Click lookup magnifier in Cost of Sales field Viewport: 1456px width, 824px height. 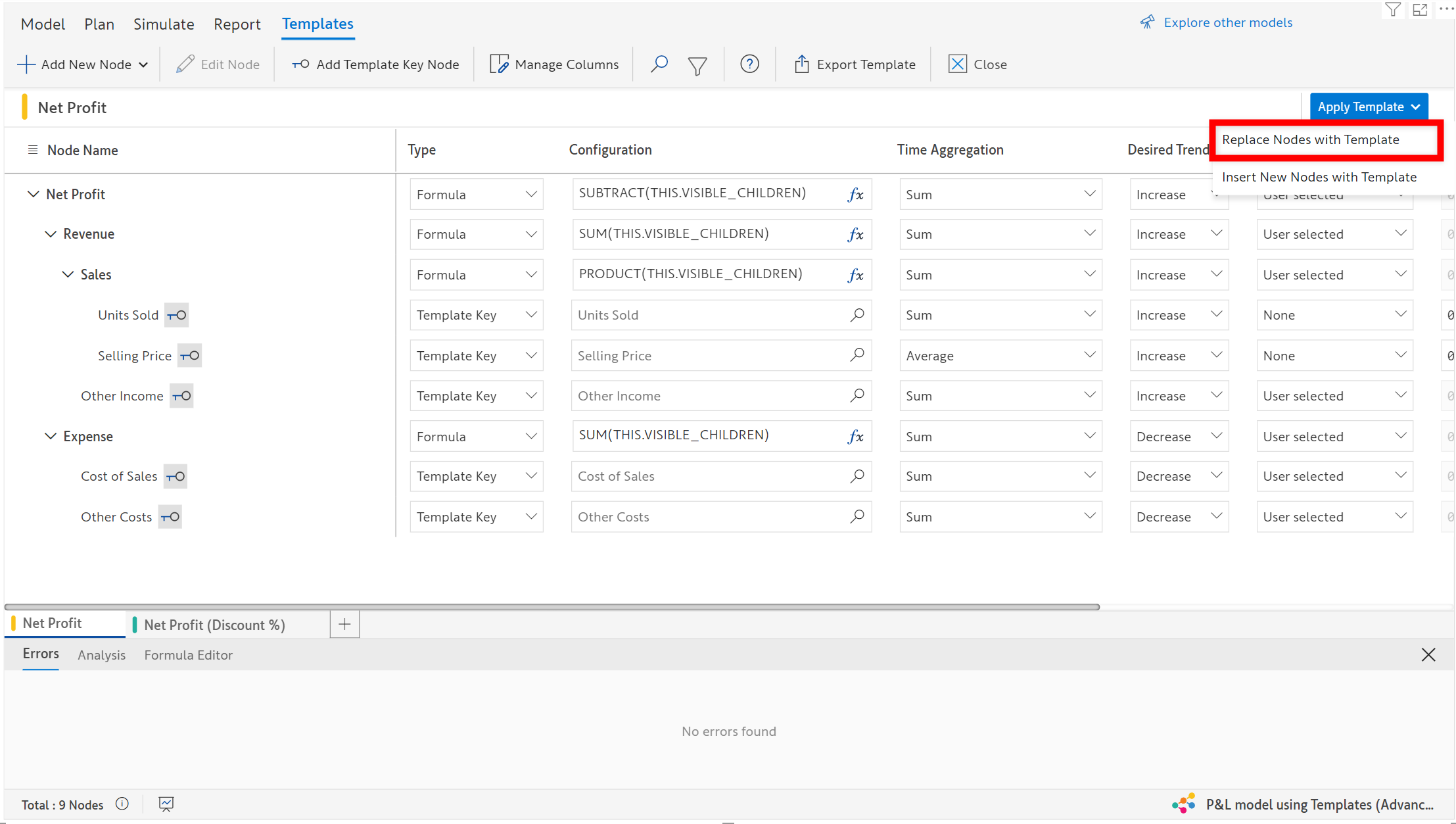tap(857, 476)
